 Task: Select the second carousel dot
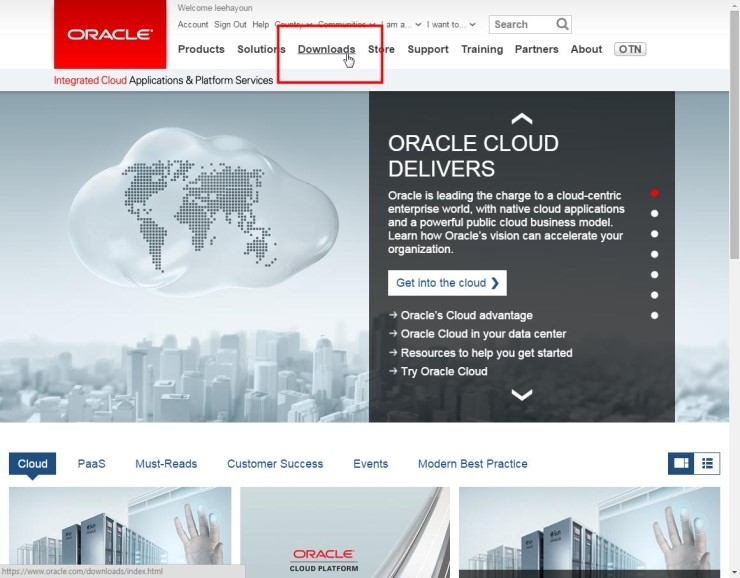click(654, 213)
